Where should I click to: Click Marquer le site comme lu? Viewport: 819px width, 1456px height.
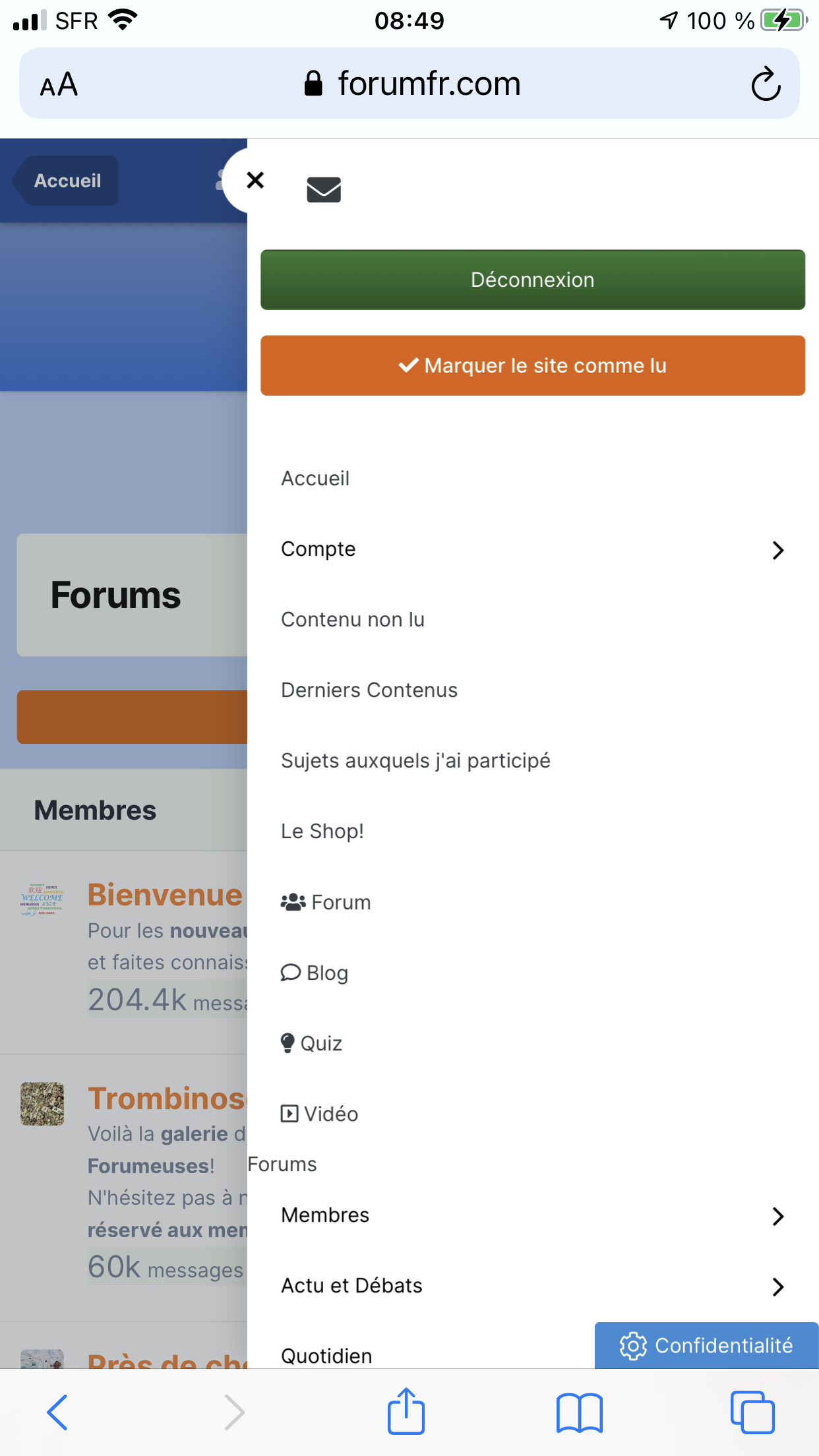(533, 365)
